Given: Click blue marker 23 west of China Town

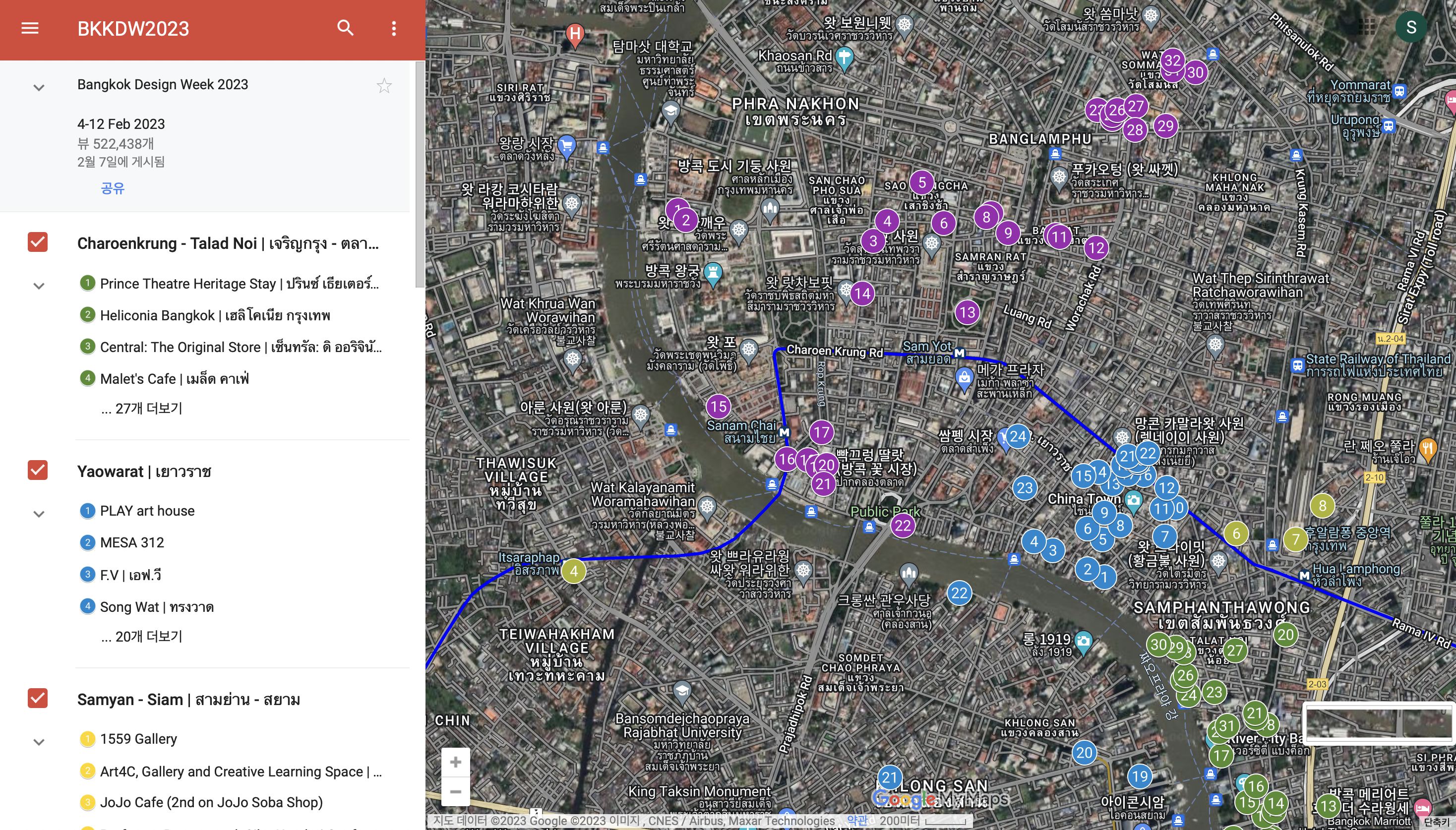Looking at the screenshot, I should (x=1025, y=488).
